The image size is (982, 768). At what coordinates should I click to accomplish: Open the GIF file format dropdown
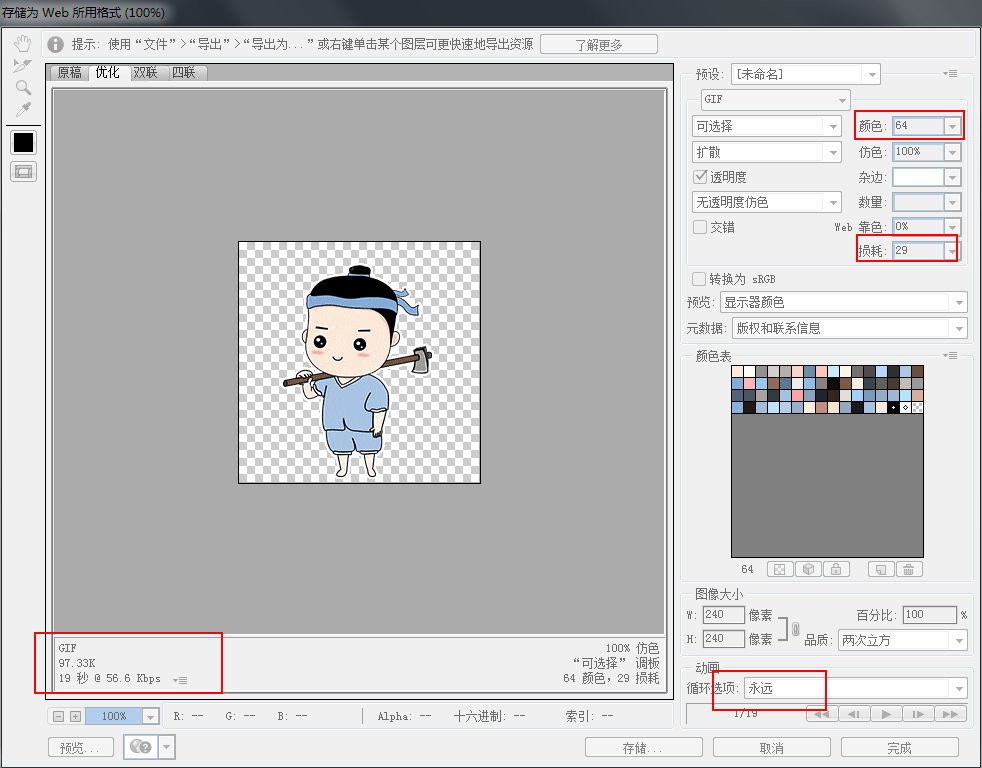coord(775,99)
